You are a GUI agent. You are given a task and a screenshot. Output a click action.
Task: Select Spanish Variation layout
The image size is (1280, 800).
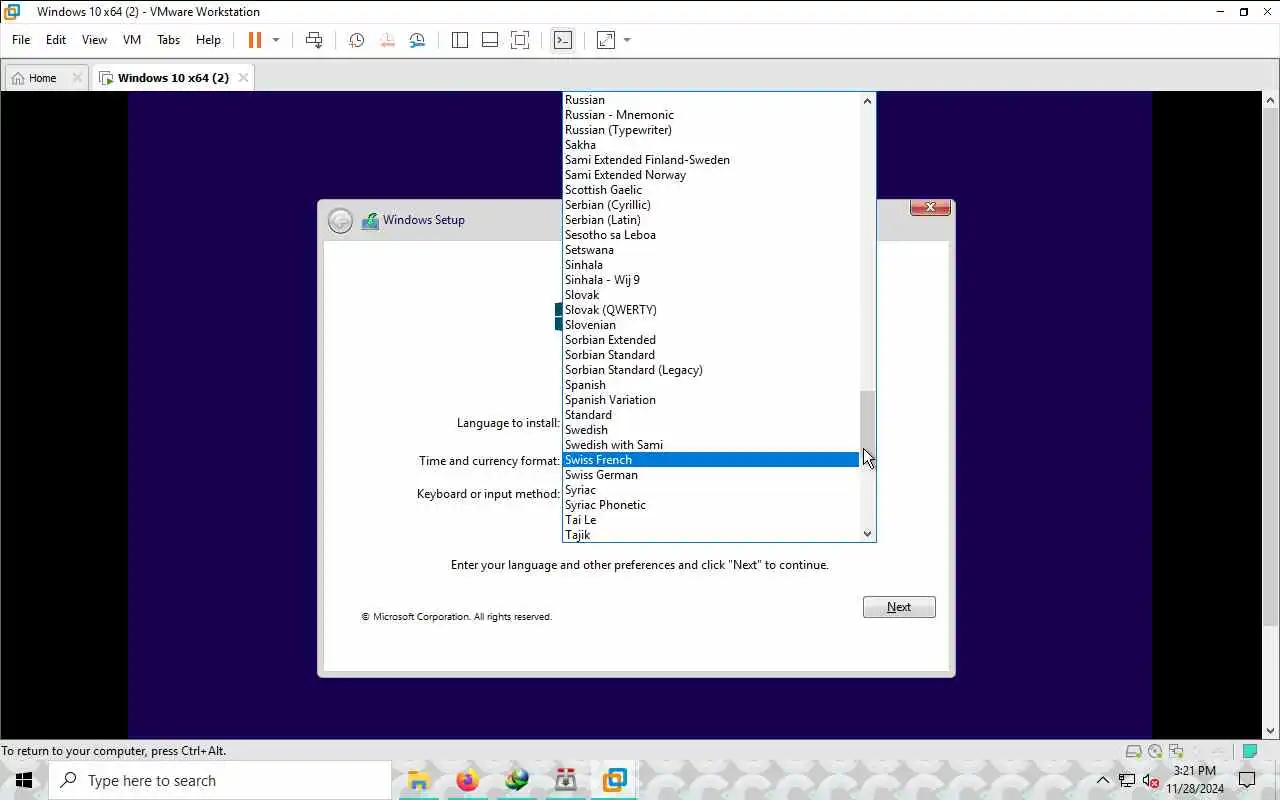710,400
